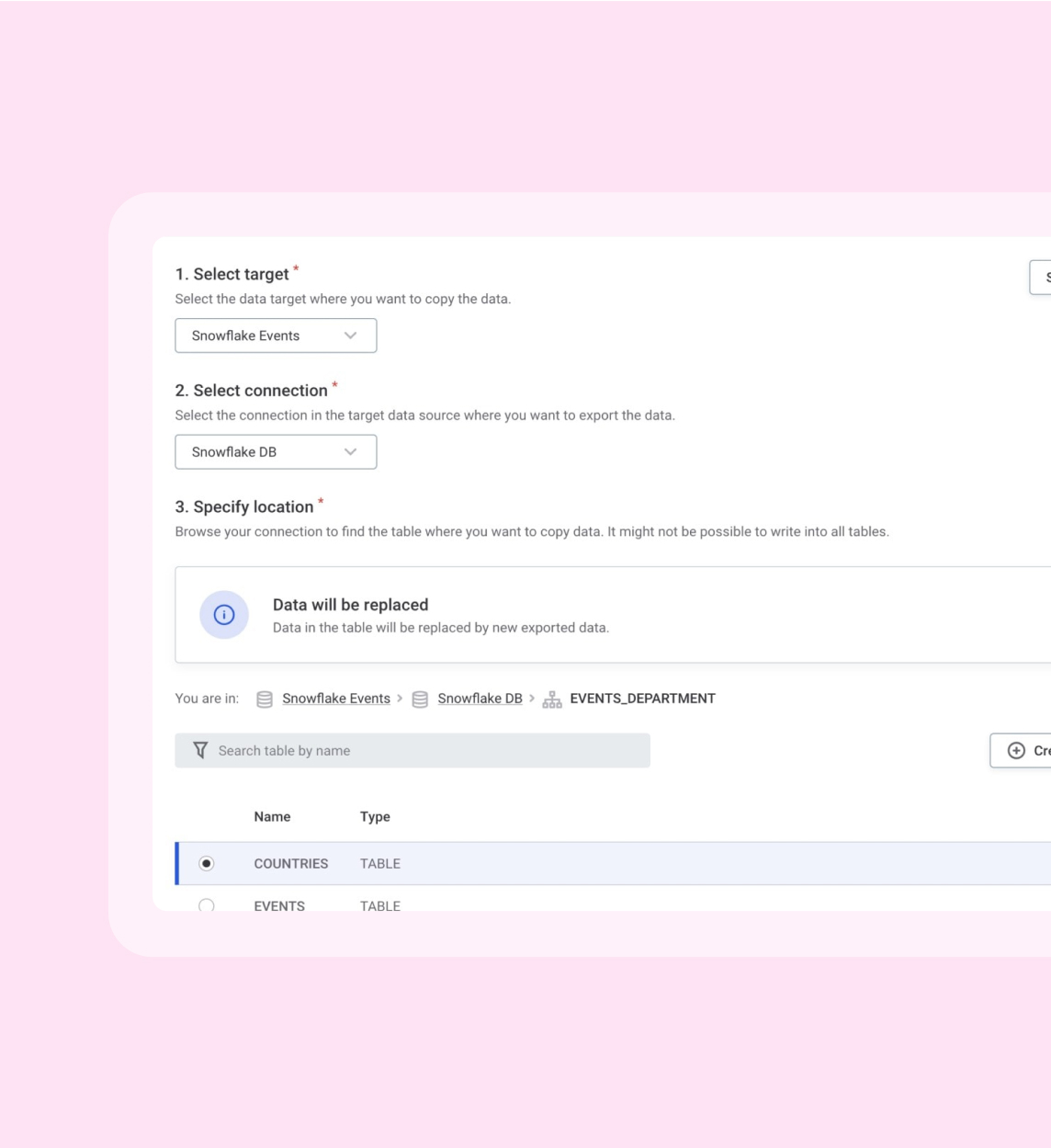Click the info icon beside Data will be replaced
Viewport: 1051px width, 1148px height.
224,615
